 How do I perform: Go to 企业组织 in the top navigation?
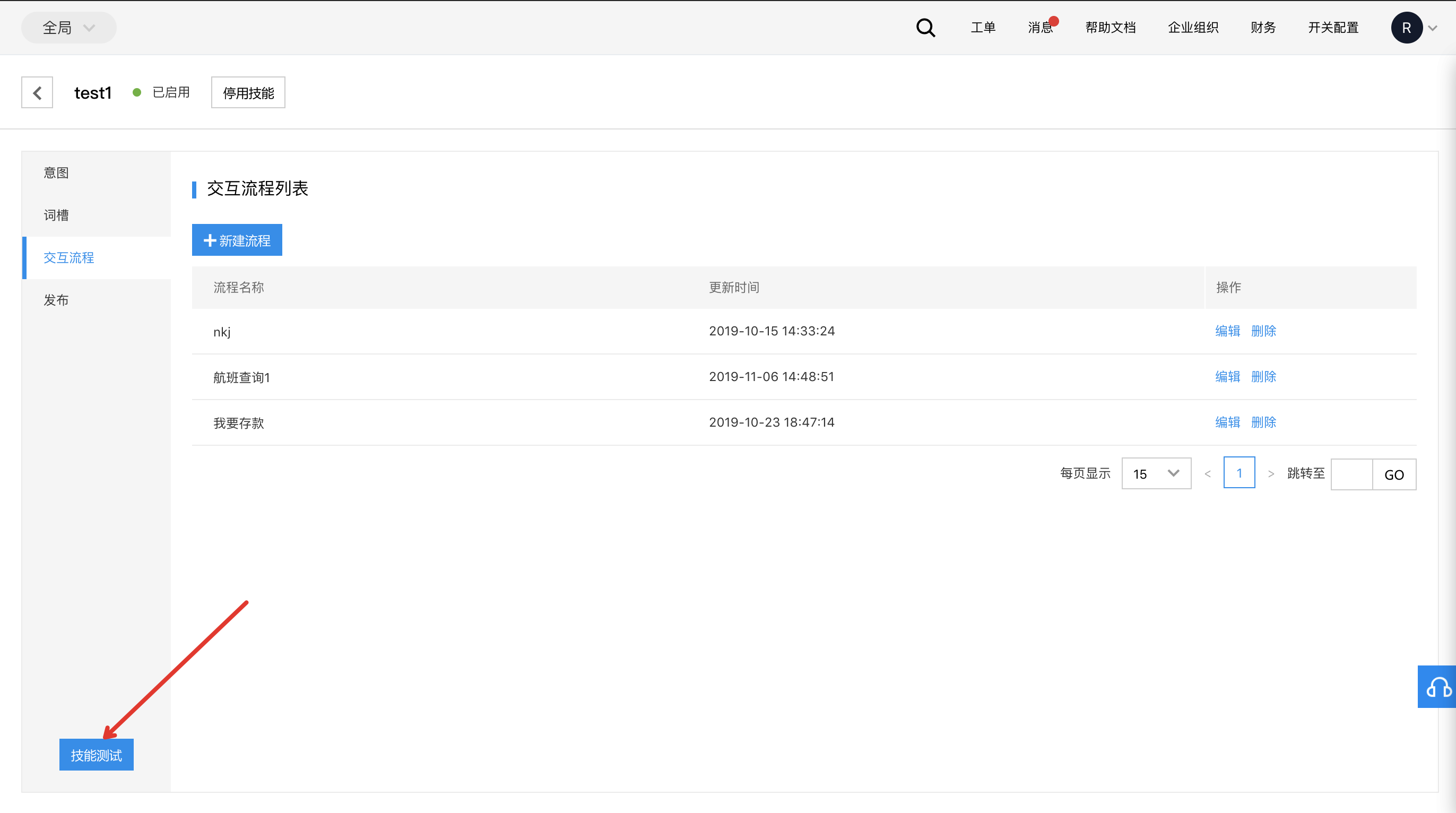[x=1193, y=28]
